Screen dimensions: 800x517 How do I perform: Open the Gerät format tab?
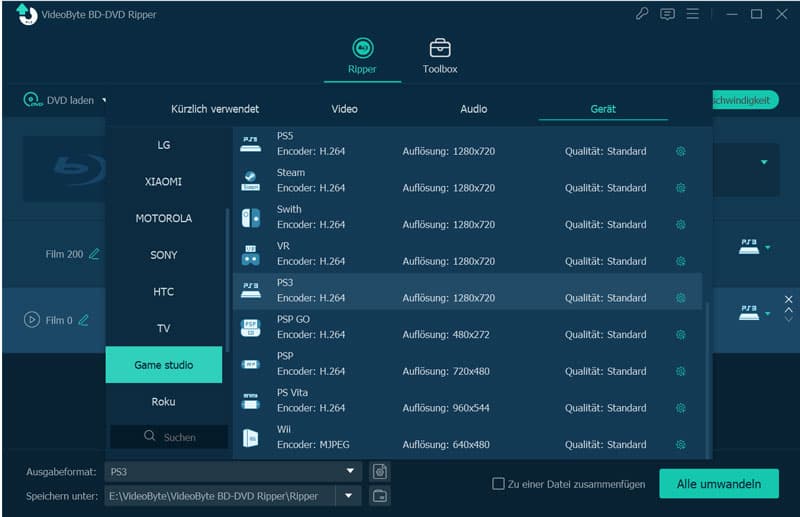pyautogui.click(x=603, y=109)
